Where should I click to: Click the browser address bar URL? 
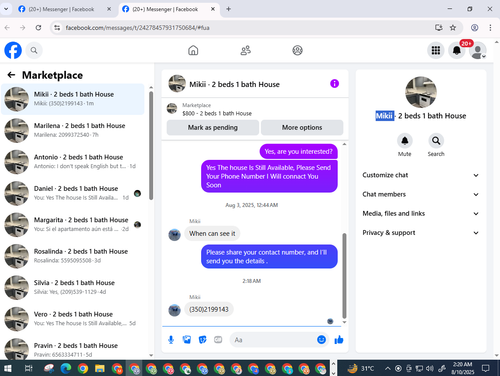point(137,28)
